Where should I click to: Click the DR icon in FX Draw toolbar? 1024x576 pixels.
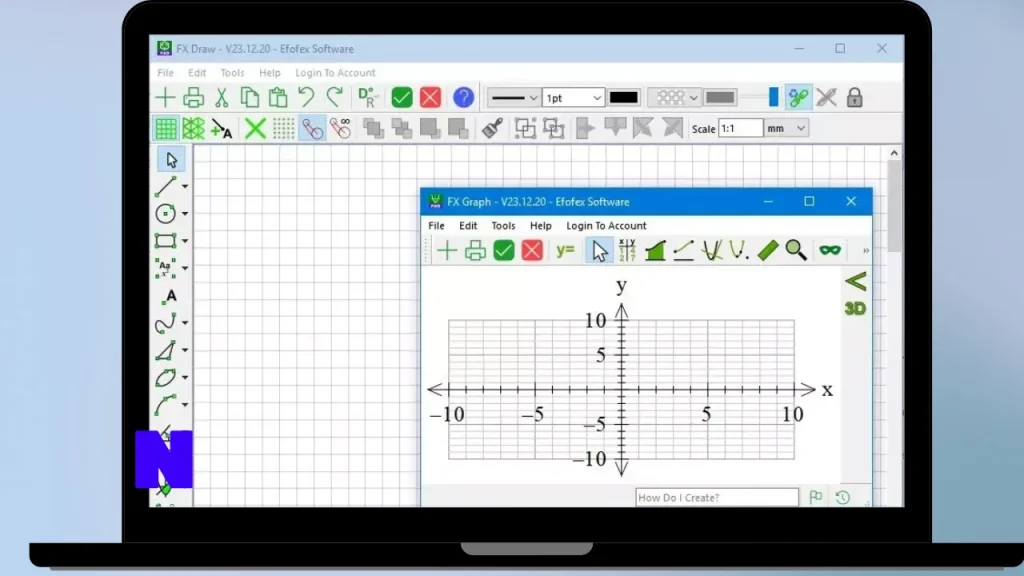click(x=368, y=97)
